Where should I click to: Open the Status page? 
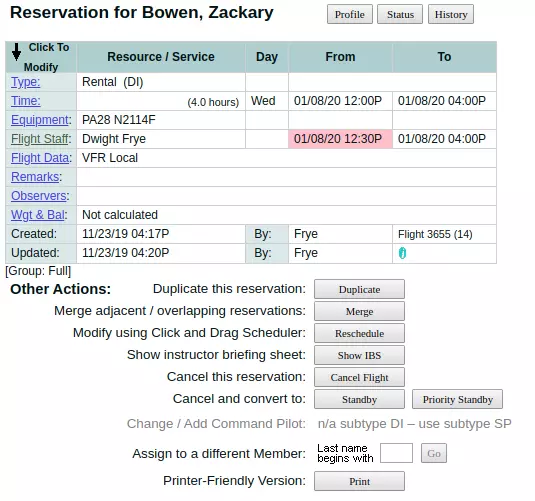[x=400, y=14]
